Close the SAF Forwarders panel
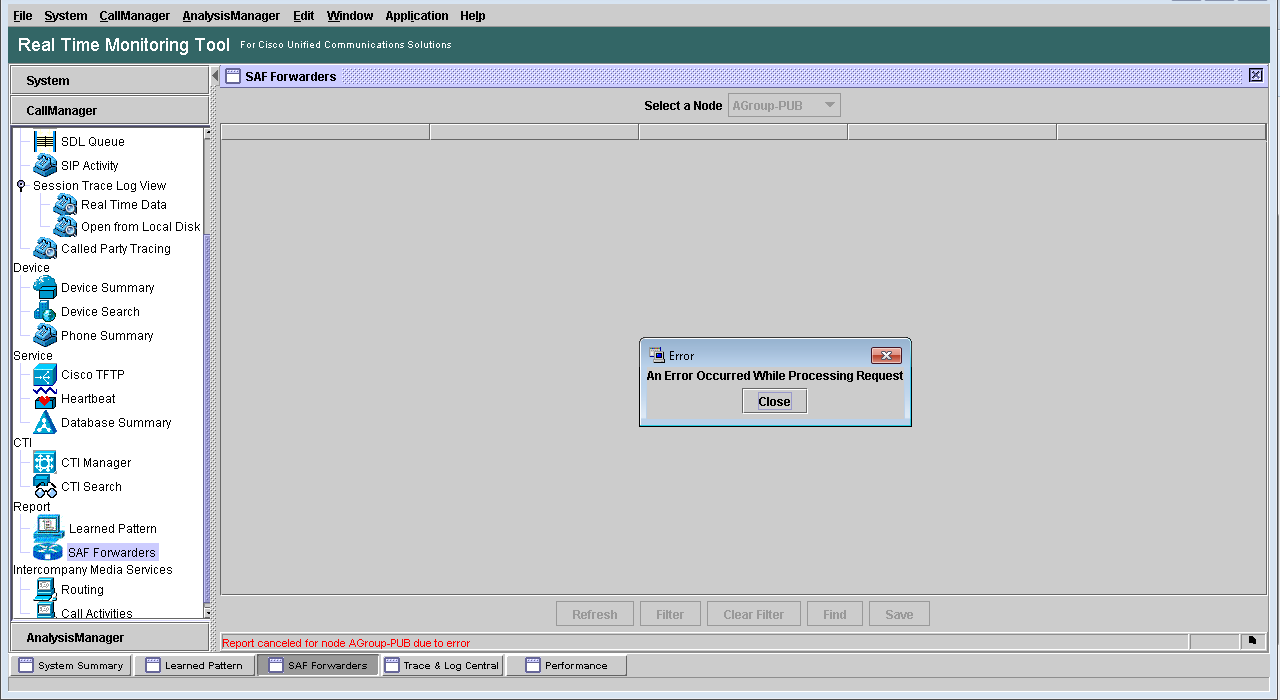Image resolution: width=1280 pixels, height=700 pixels. (x=1256, y=75)
